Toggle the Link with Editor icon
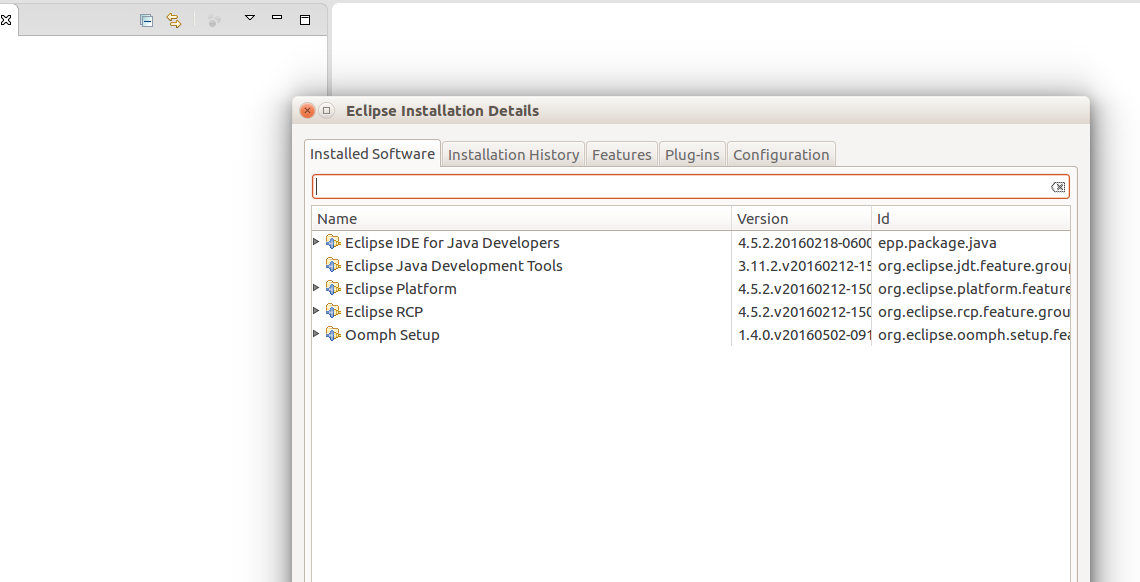Viewport: 1140px width, 582px height. point(174,20)
